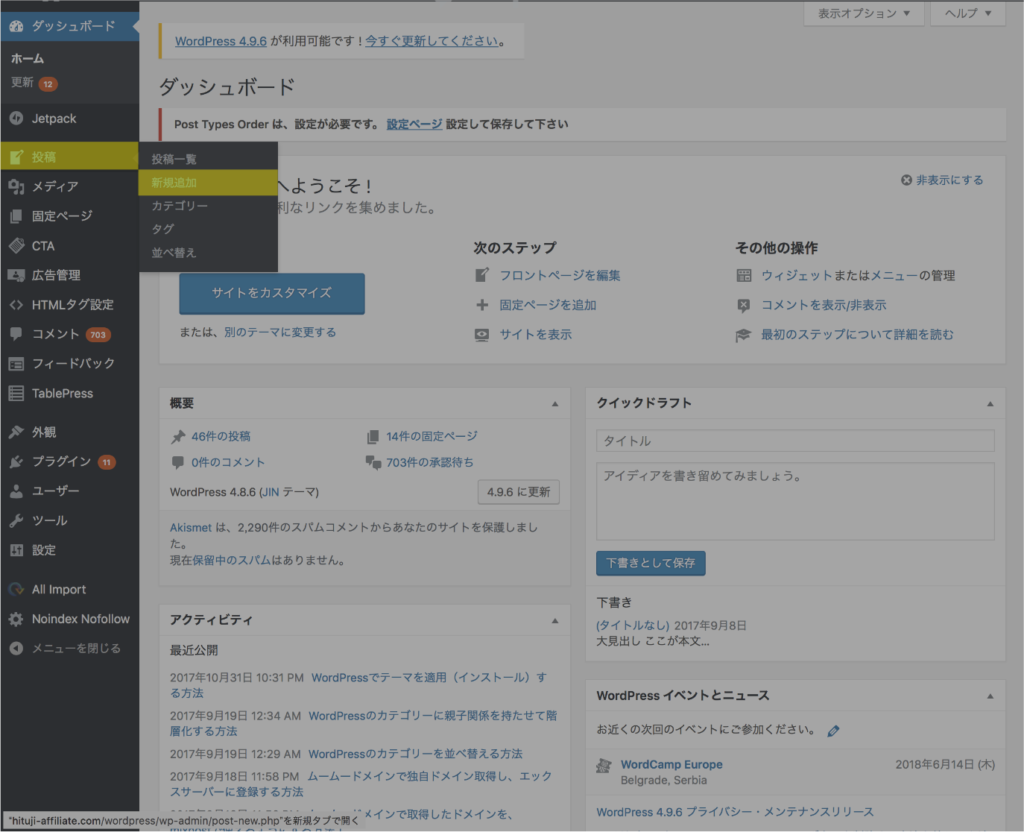The width and height of the screenshot is (1024, 832).
Task: Click the Jetpack logo icon
Action: coord(16,118)
